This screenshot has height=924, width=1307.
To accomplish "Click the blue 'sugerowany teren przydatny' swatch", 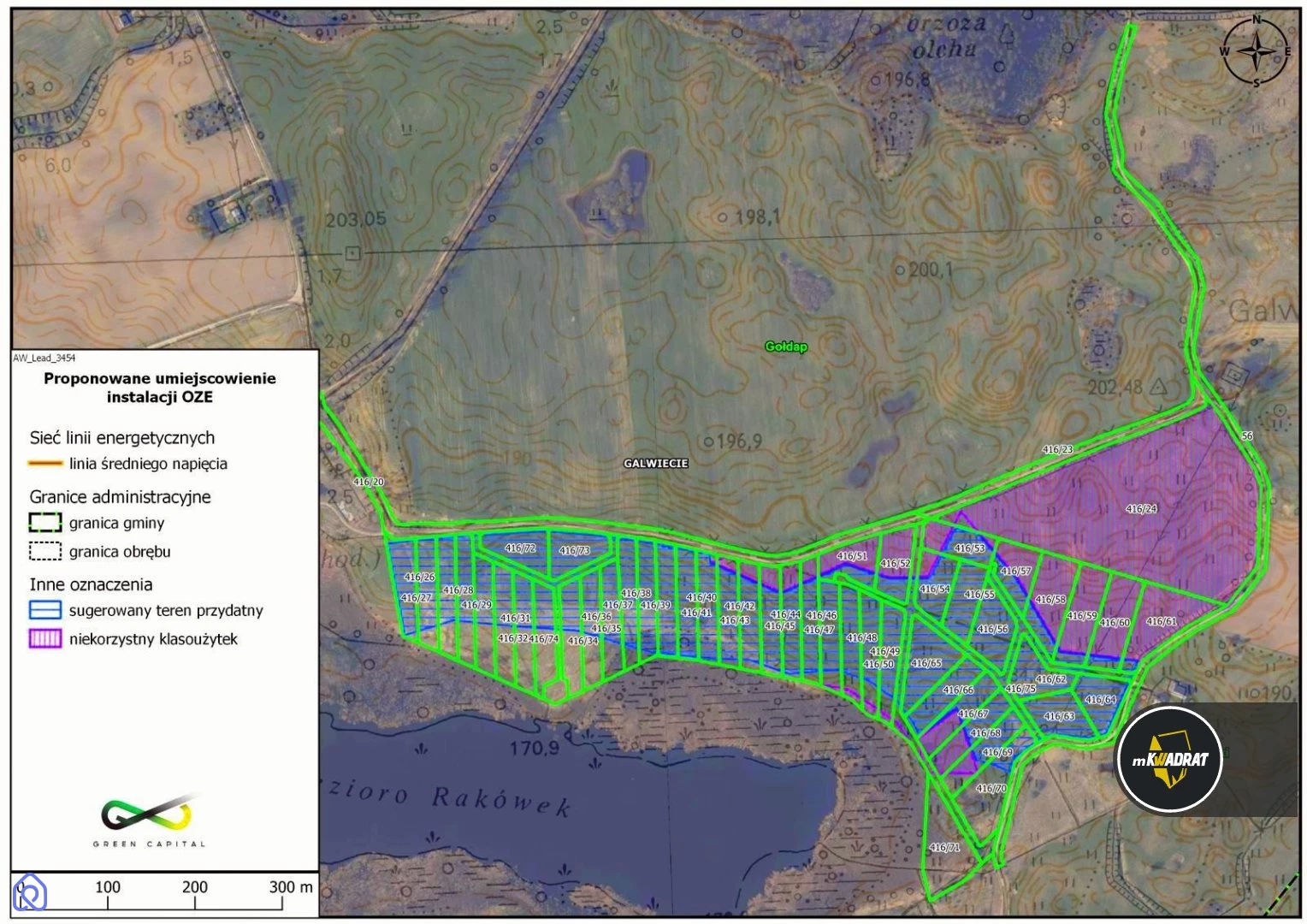I will (45, 610).
